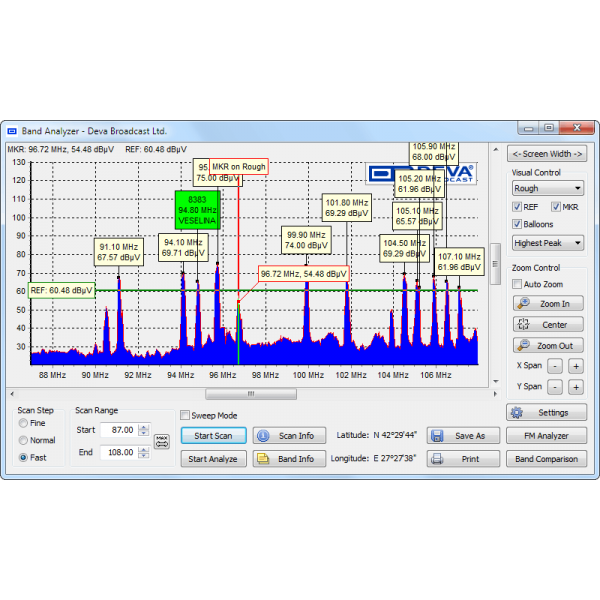Click the Y Span minus button
This screenshot has height=600, width=600.
[555, 387]
